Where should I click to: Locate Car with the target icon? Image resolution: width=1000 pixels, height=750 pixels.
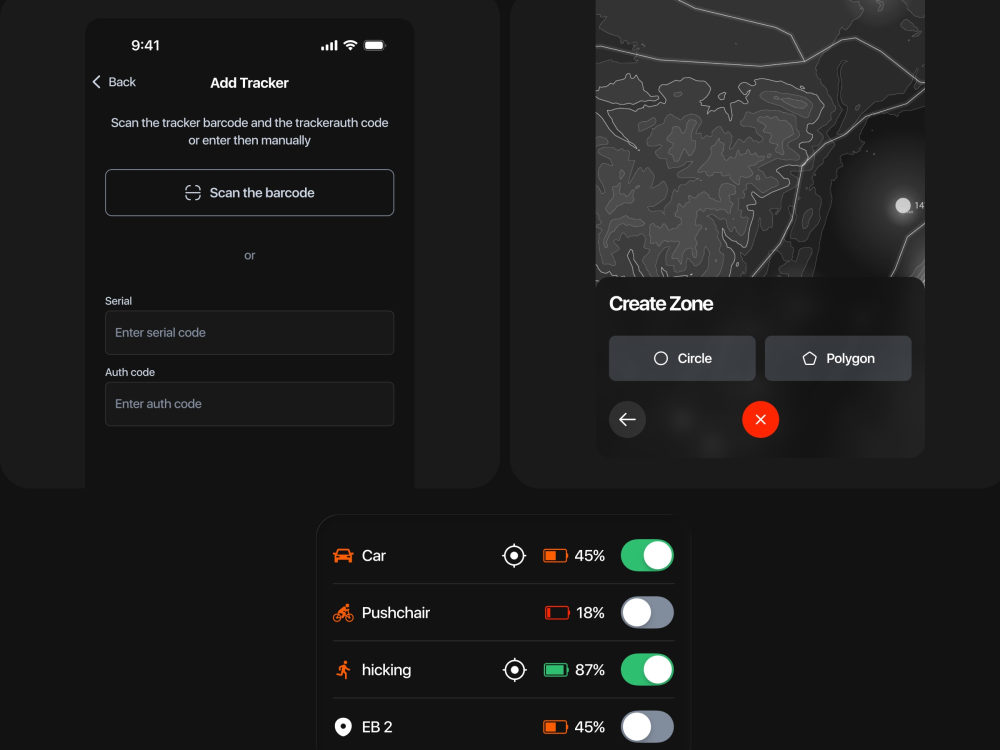(x=514, y=555)
